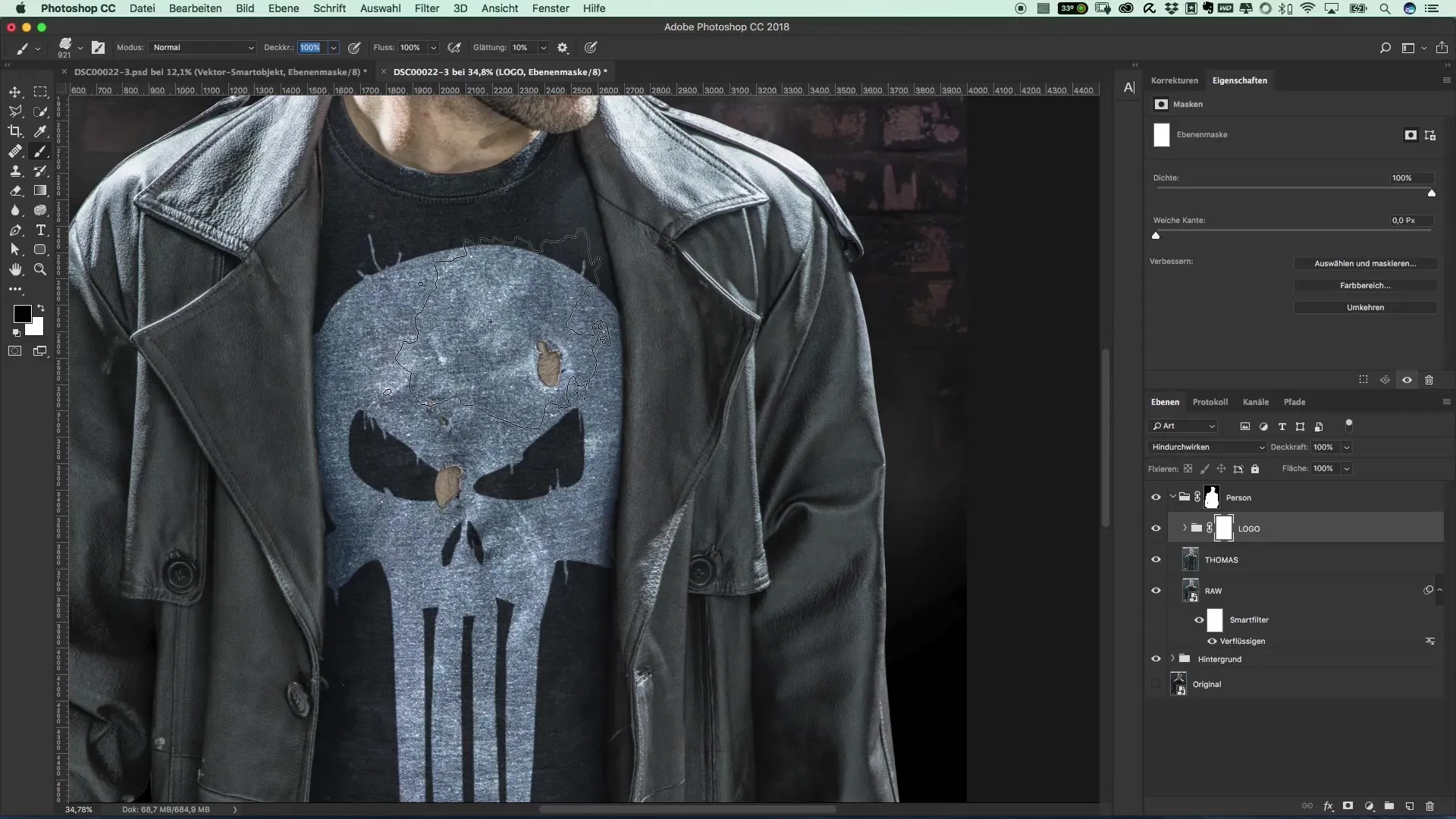Image resolution: width=1456 pixels, height=819 pixels.
Task: Delete layer using trash icon in Ebenen
Action: tap(1430, 806)
